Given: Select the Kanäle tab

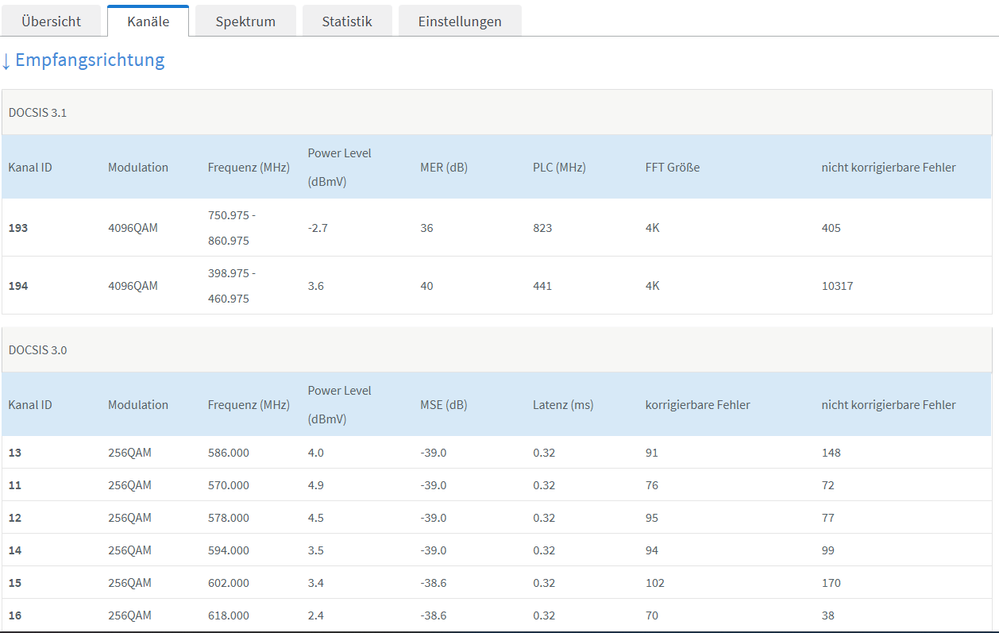Looking at the screenshot, I should [x=148, y=21].
